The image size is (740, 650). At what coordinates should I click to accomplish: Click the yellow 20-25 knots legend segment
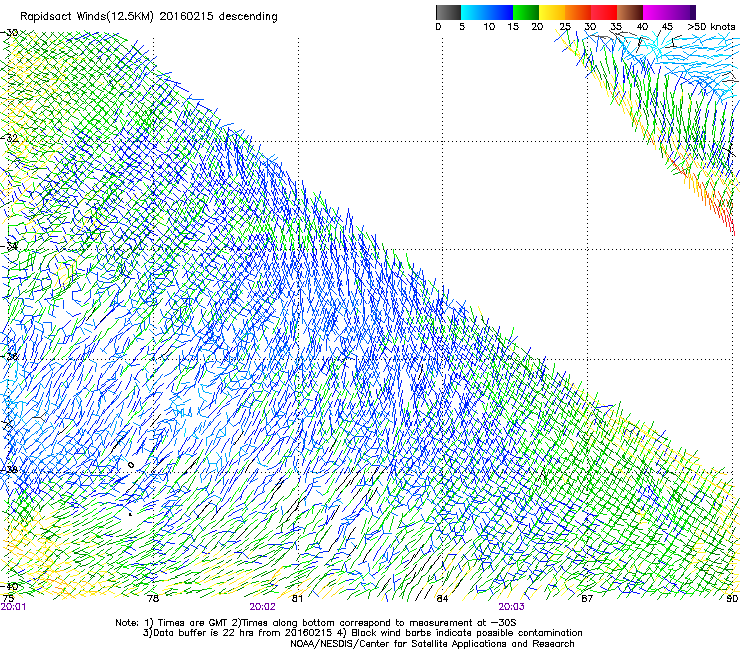coord(552,12)
